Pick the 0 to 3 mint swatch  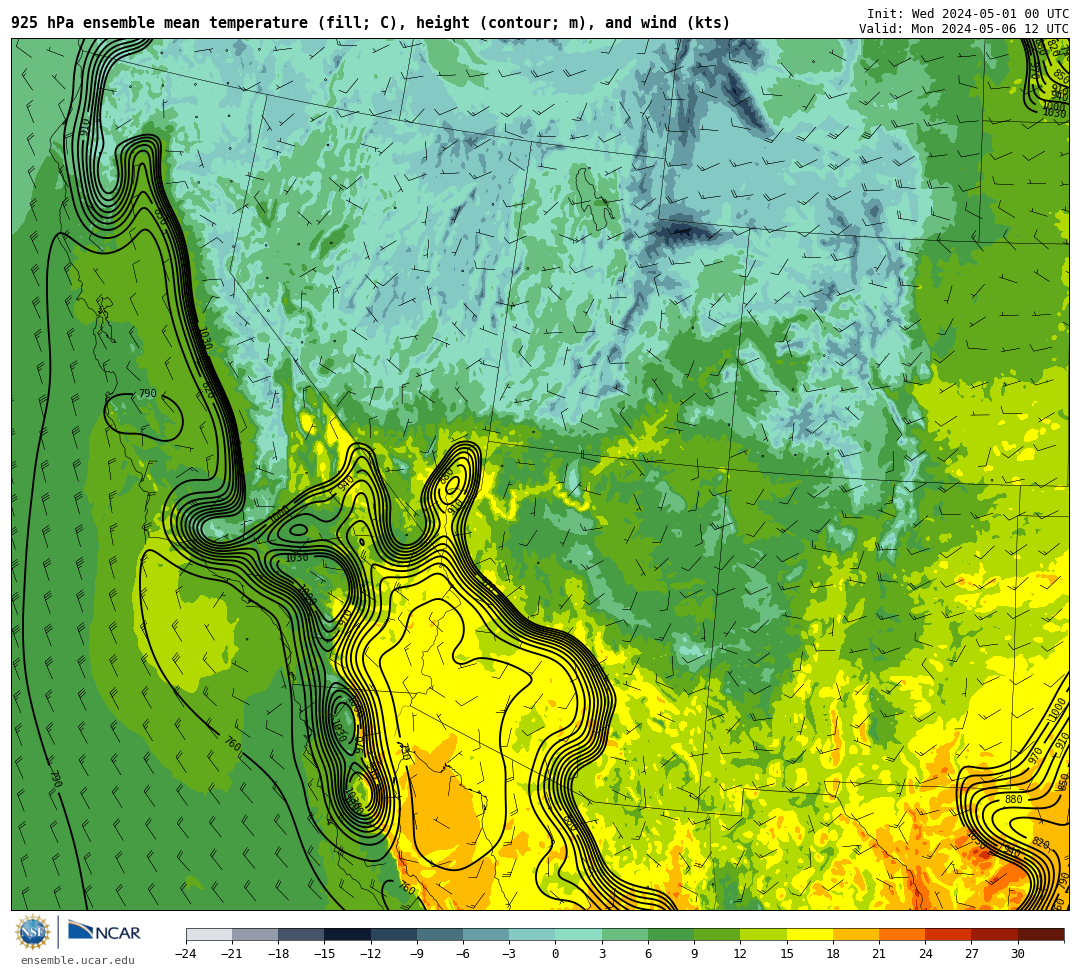point(579,934)
